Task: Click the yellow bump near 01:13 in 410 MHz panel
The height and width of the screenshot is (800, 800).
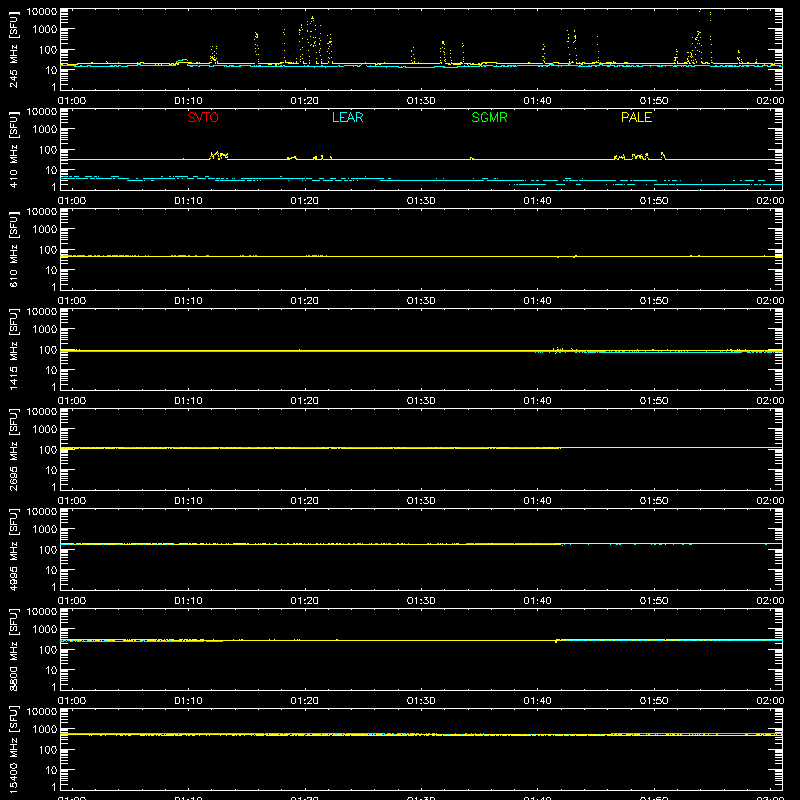Action: (219, 155)
